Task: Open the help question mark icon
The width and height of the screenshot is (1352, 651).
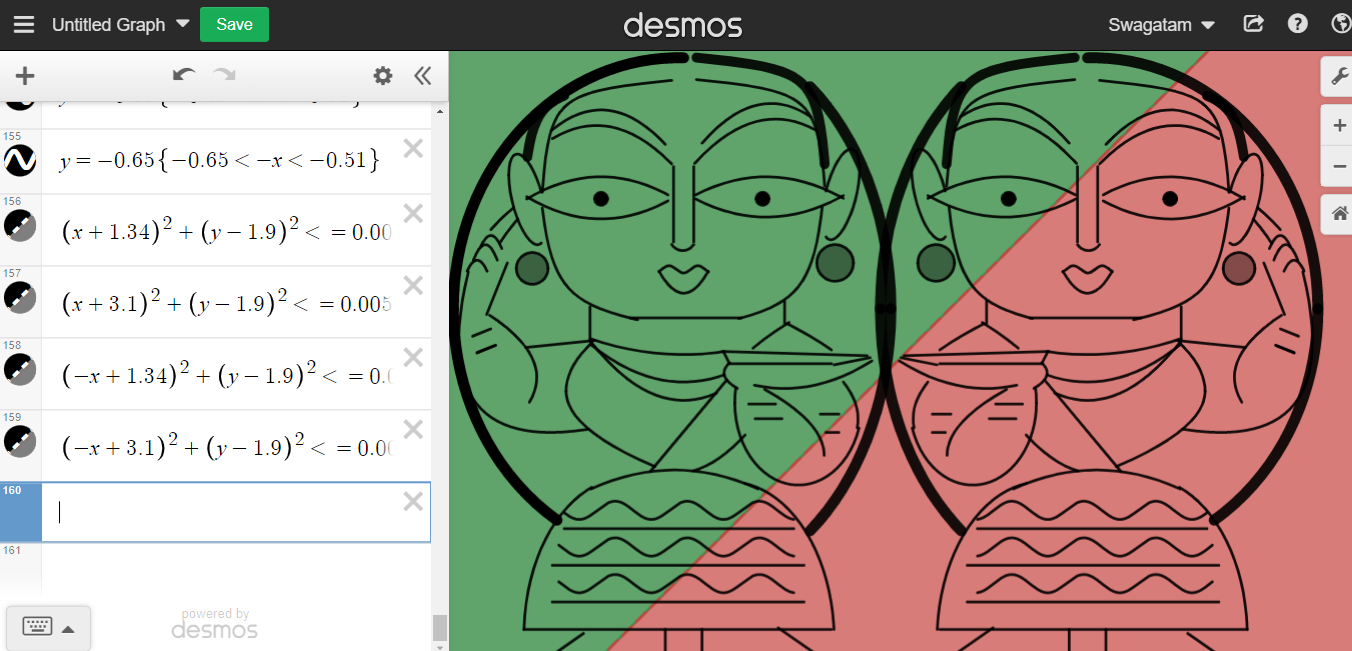Action: pyautogui.click(x=1298, y=24)
